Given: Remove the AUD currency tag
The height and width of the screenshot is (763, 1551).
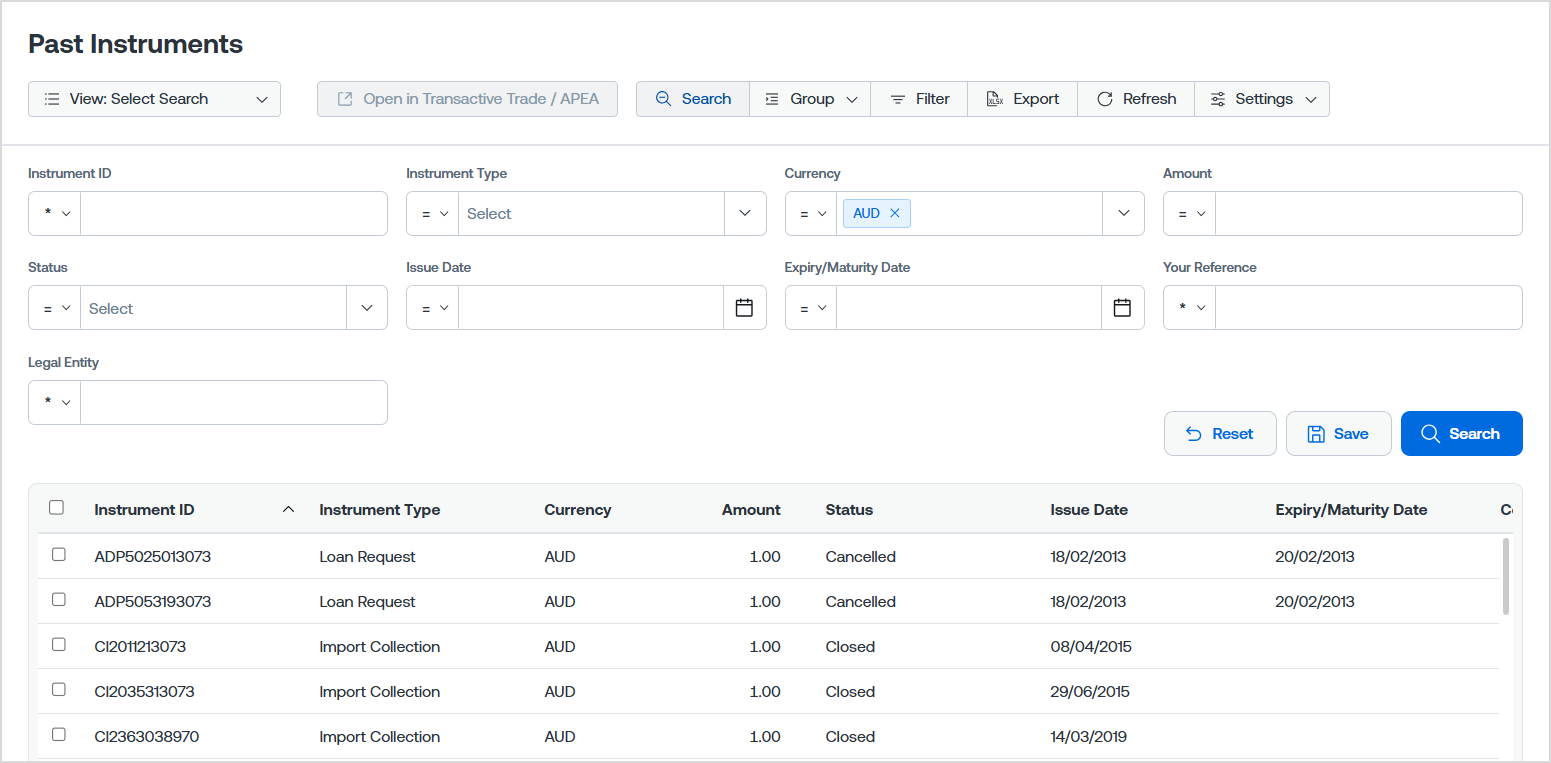Looking at the screenshot, I should [895, 213].
